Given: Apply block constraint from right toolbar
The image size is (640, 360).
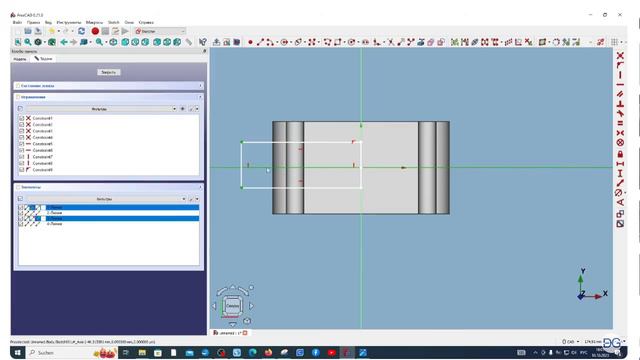Looking at the screenshot, I should pos(620,142).
